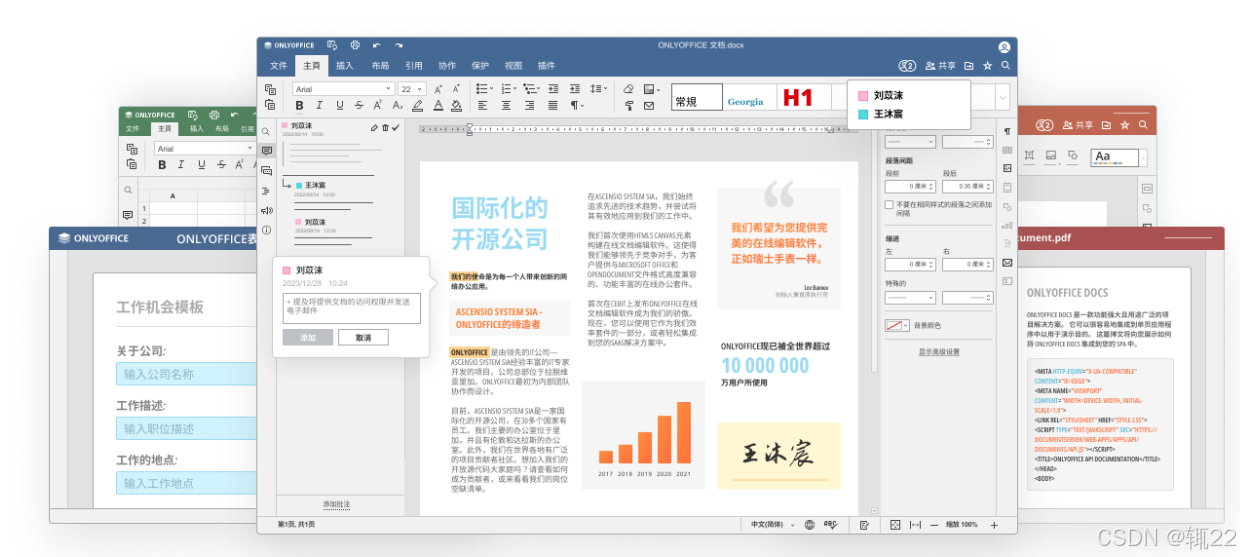Decrease the paragraph indent

(x=555, y=89)
